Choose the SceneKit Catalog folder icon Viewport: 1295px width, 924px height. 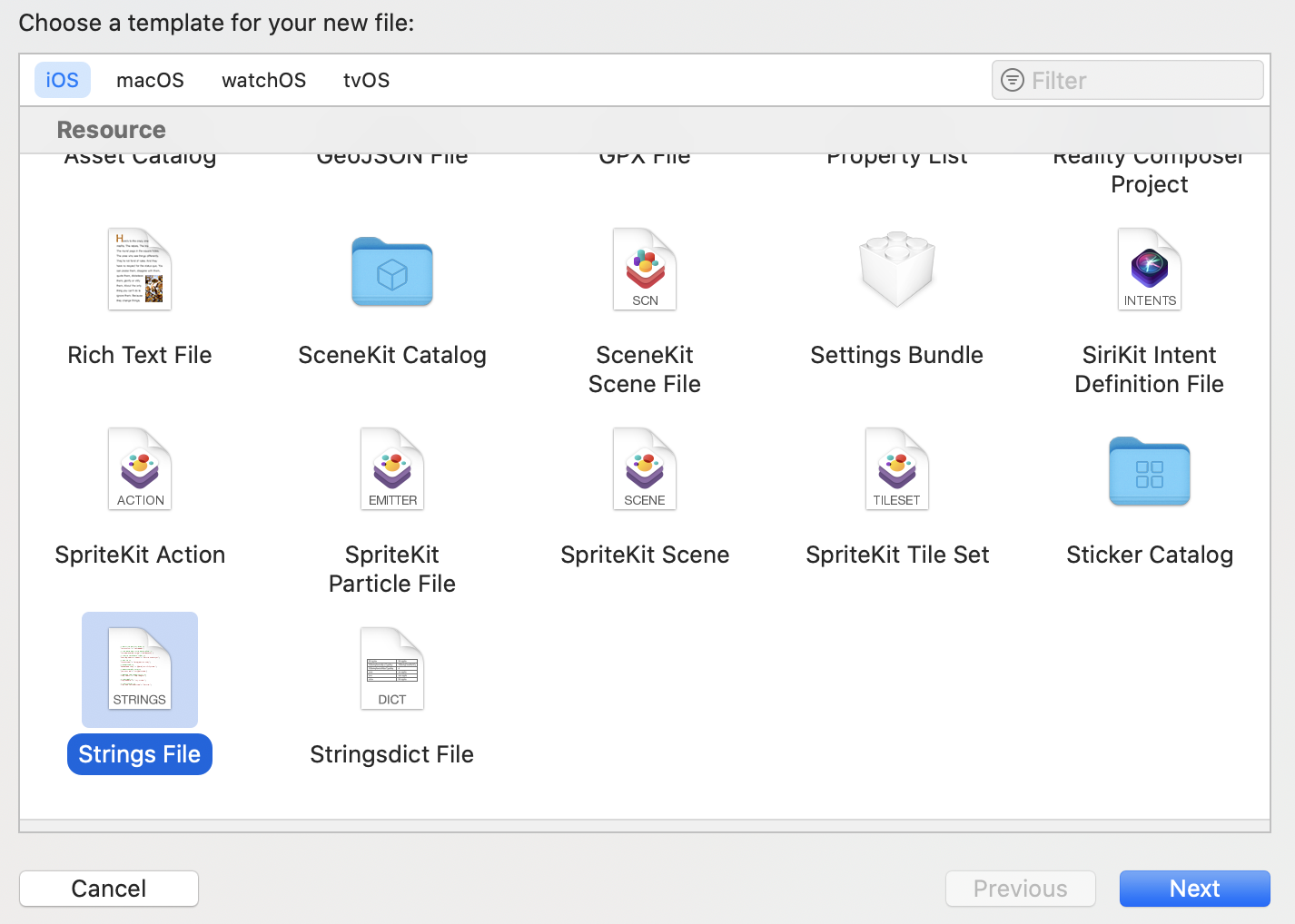click(392, 271)
